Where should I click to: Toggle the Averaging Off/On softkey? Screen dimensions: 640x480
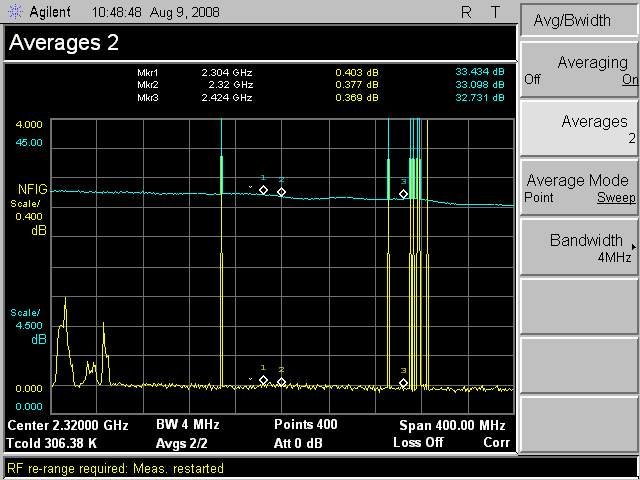(x=579, y=70)
